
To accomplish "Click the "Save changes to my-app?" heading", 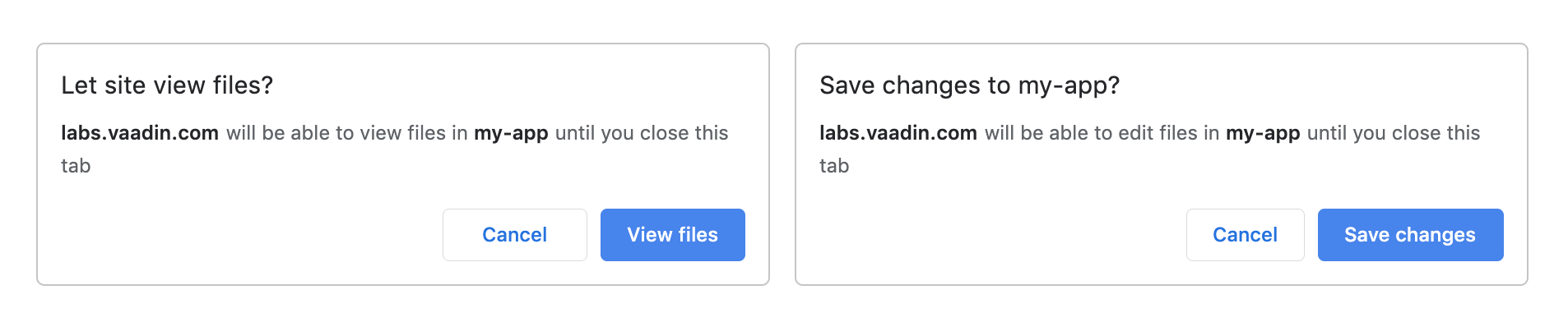I will tap(970, 85).
